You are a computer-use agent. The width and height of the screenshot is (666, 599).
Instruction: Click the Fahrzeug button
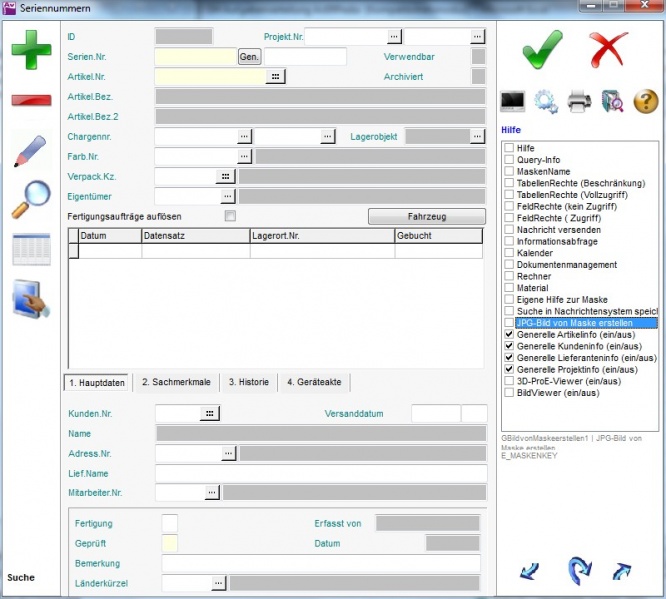tap(427, 216)
